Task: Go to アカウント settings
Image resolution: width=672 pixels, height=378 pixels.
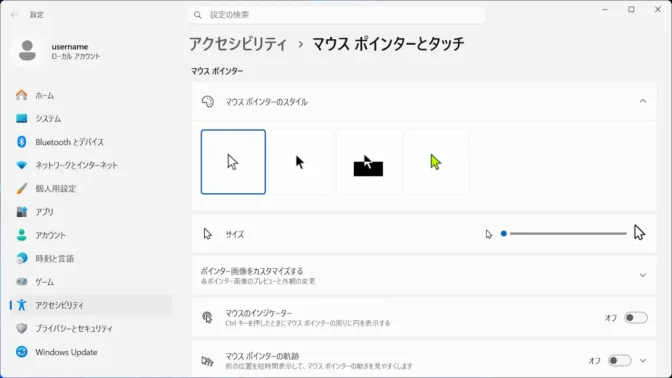Action: [91, 235]
